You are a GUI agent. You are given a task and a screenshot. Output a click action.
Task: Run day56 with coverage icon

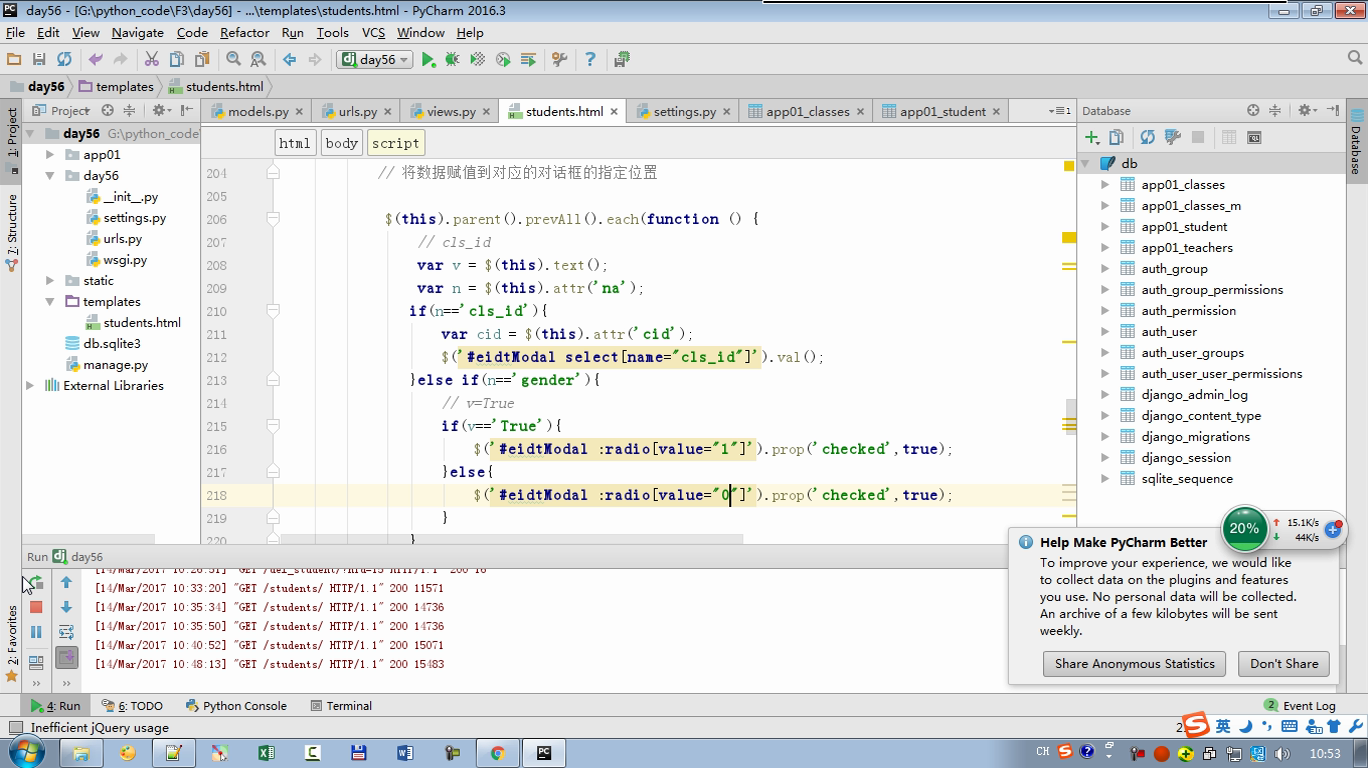(x=478, y=60)
